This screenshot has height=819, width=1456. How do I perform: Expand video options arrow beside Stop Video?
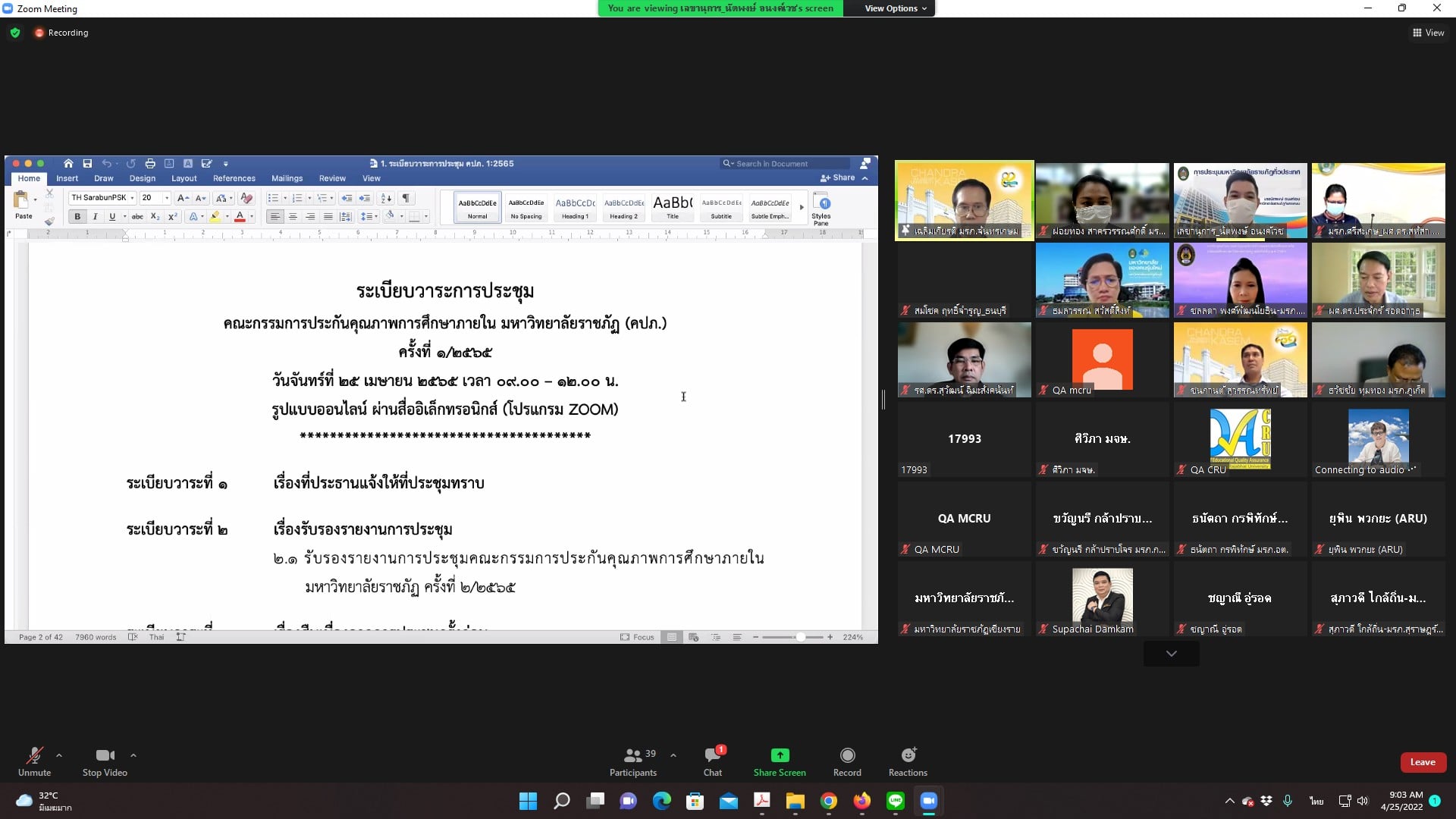pyautogui.click(x=133, y=755)
